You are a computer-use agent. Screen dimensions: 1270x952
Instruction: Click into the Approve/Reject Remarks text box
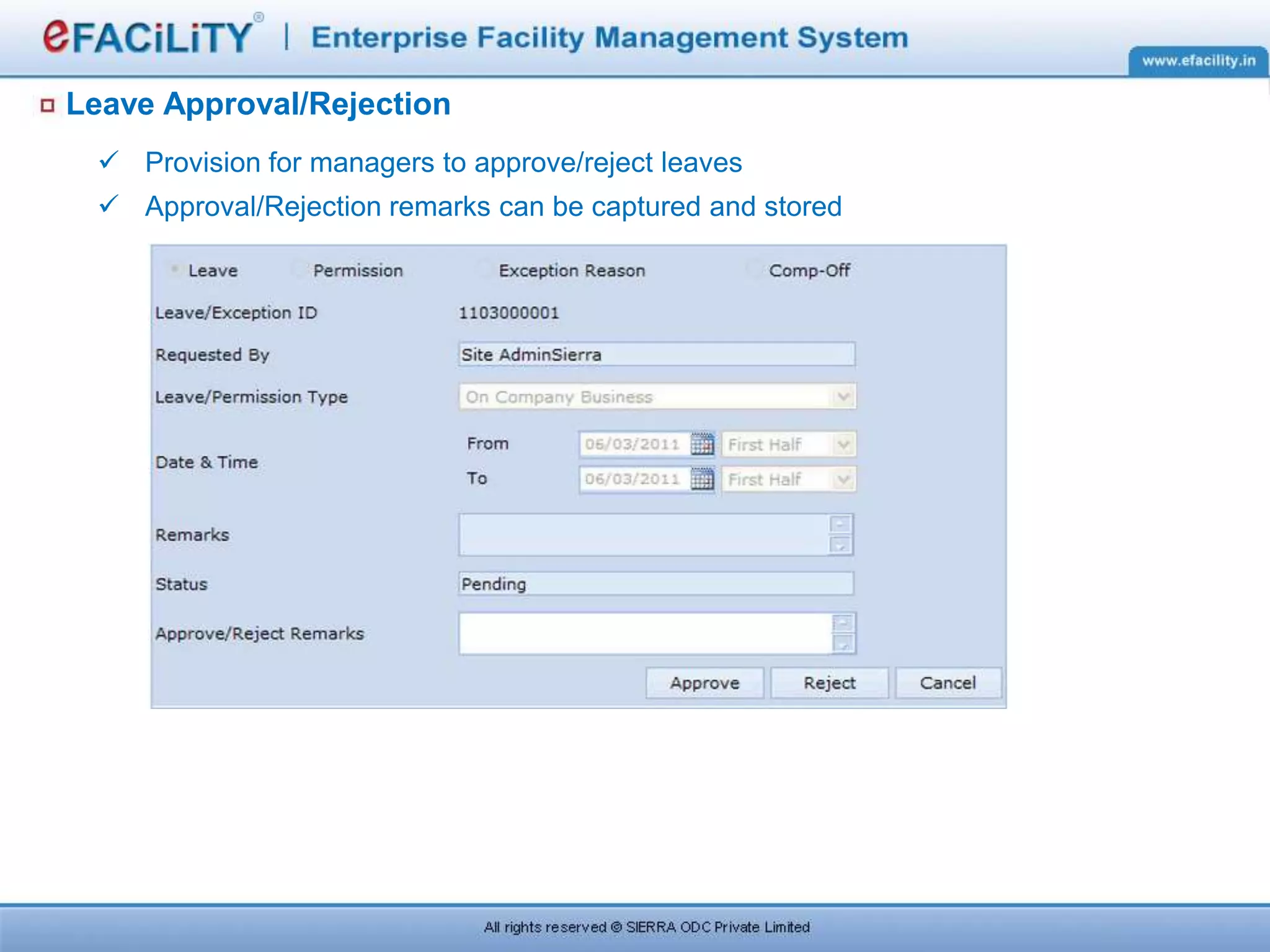tap(644, 633)
